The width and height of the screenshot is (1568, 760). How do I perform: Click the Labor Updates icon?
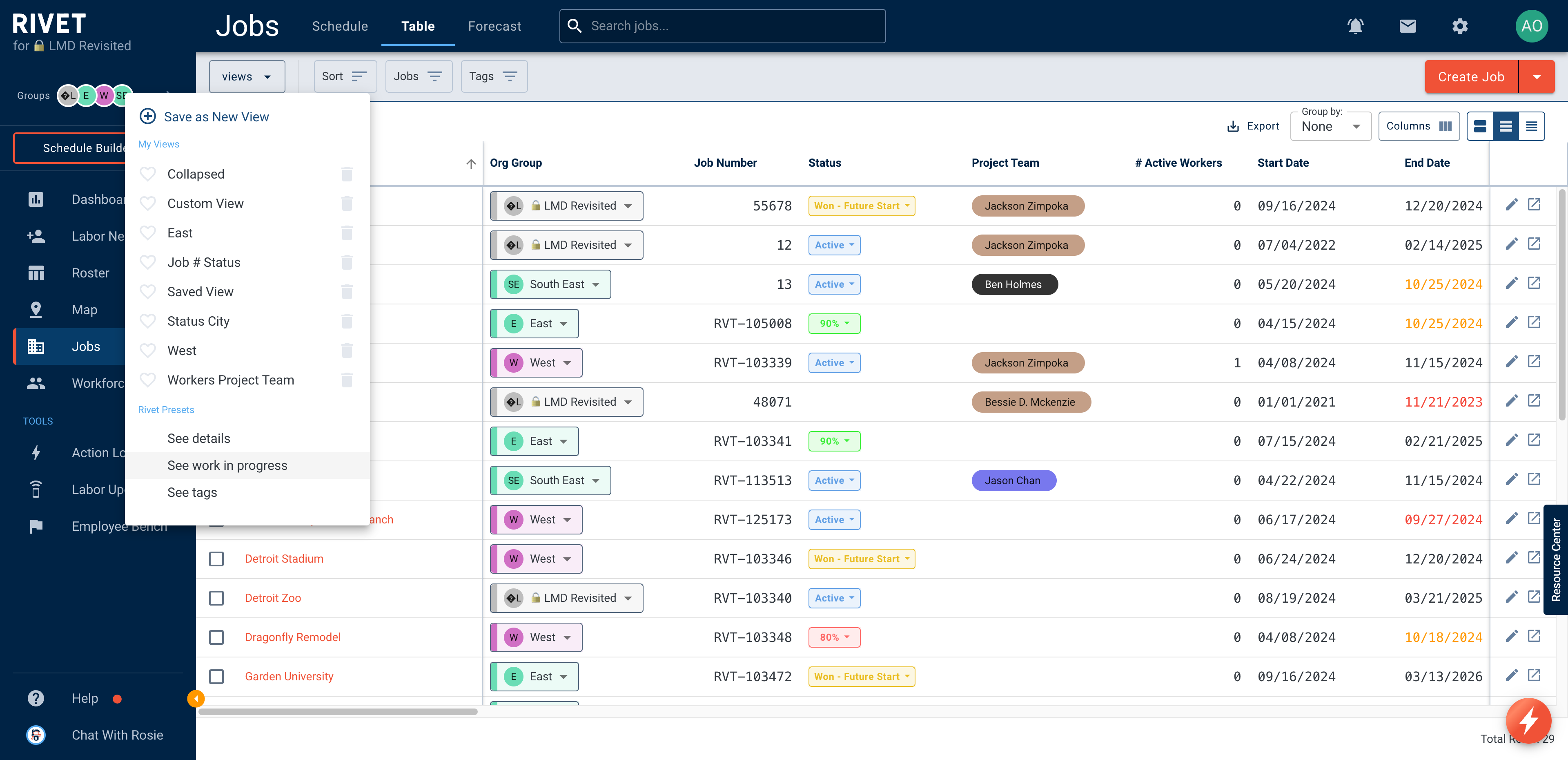36,489
